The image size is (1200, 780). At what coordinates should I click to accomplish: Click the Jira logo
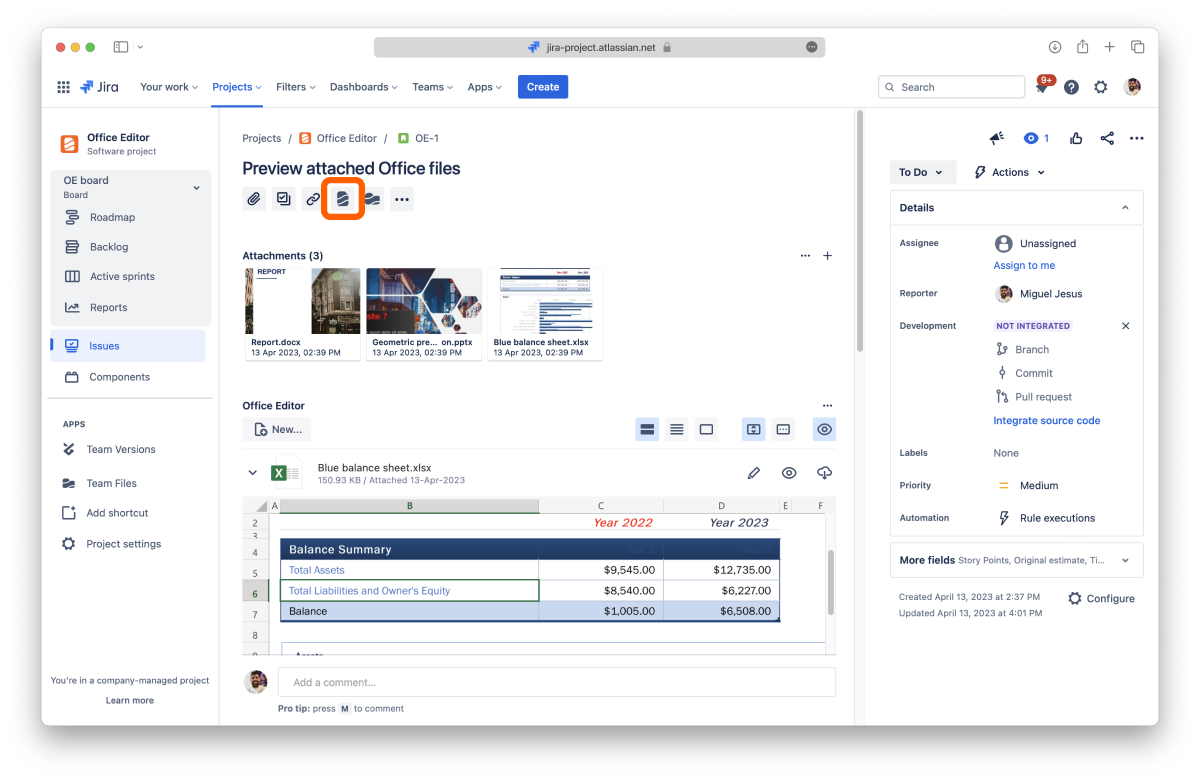(x=99, y=87)
